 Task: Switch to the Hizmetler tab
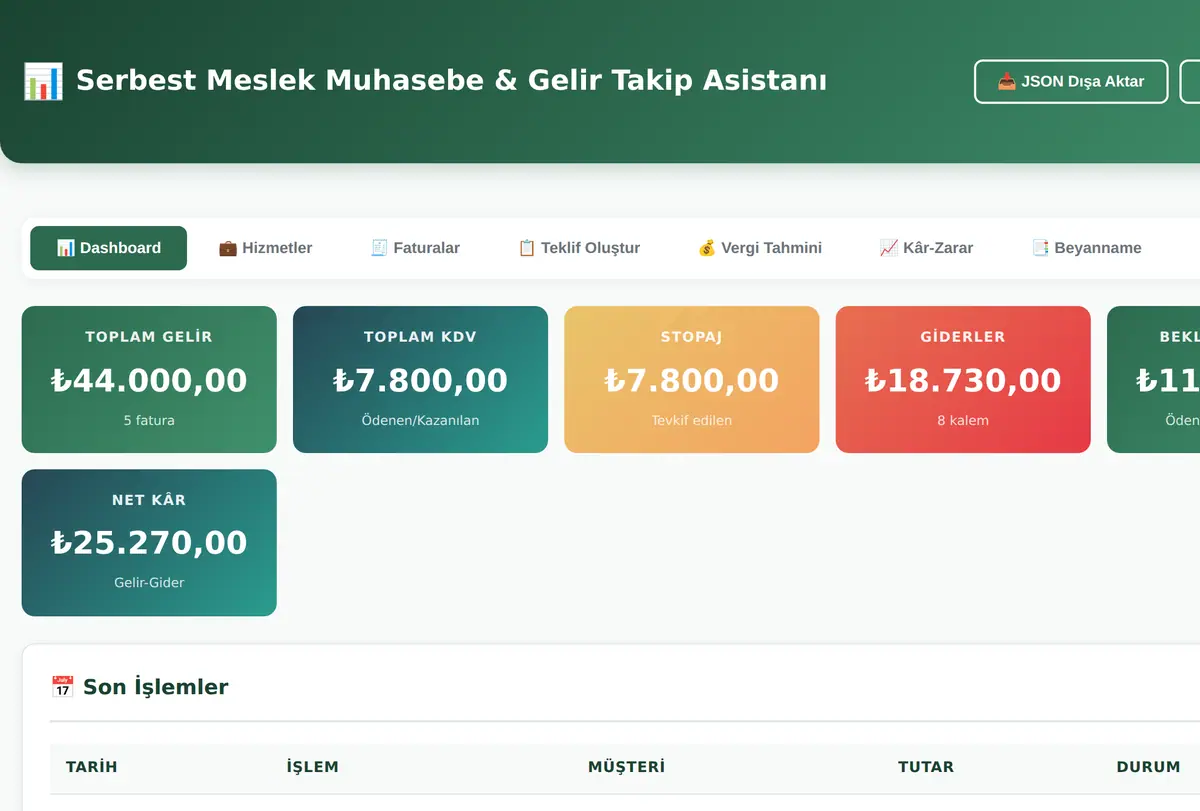pyautogui.click(x=265, y=248)
